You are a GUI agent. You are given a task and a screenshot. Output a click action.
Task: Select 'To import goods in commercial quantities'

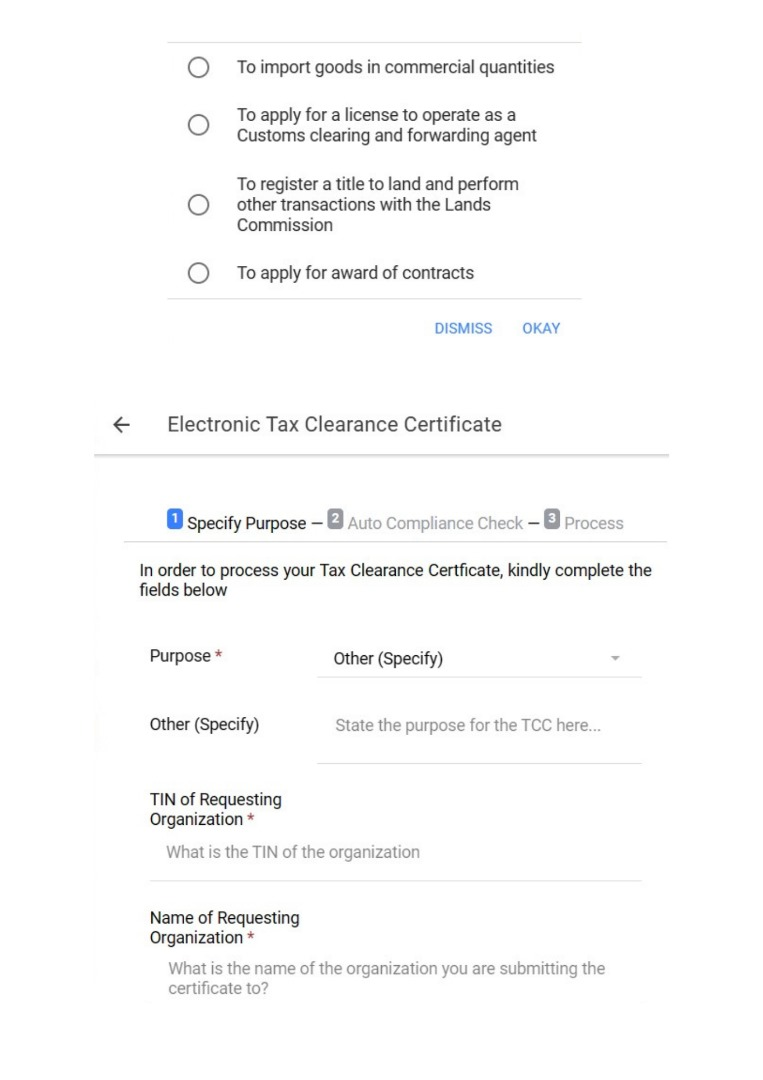click(199, 68)
